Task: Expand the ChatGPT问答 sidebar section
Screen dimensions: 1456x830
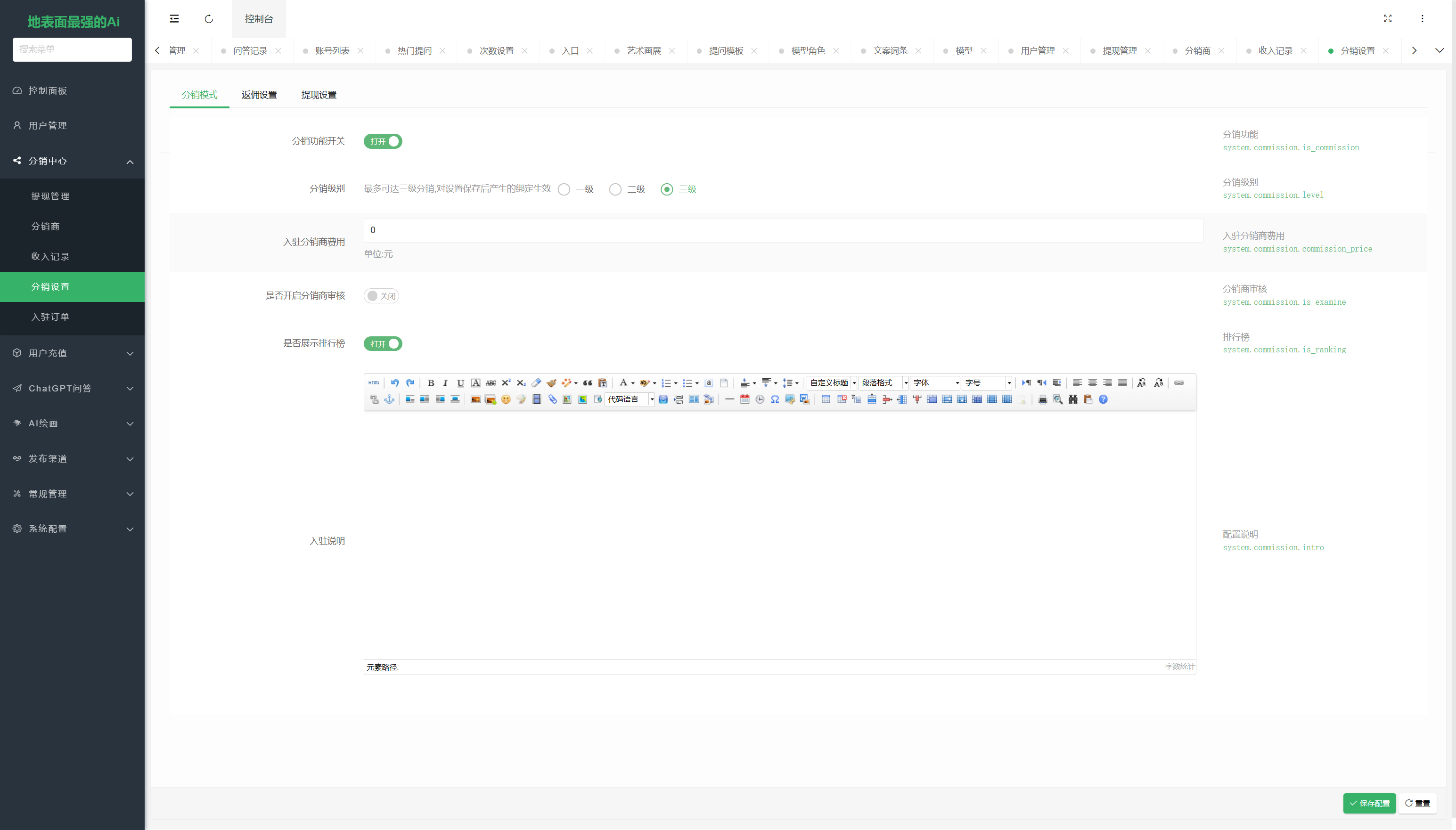Action: [73, 389]
